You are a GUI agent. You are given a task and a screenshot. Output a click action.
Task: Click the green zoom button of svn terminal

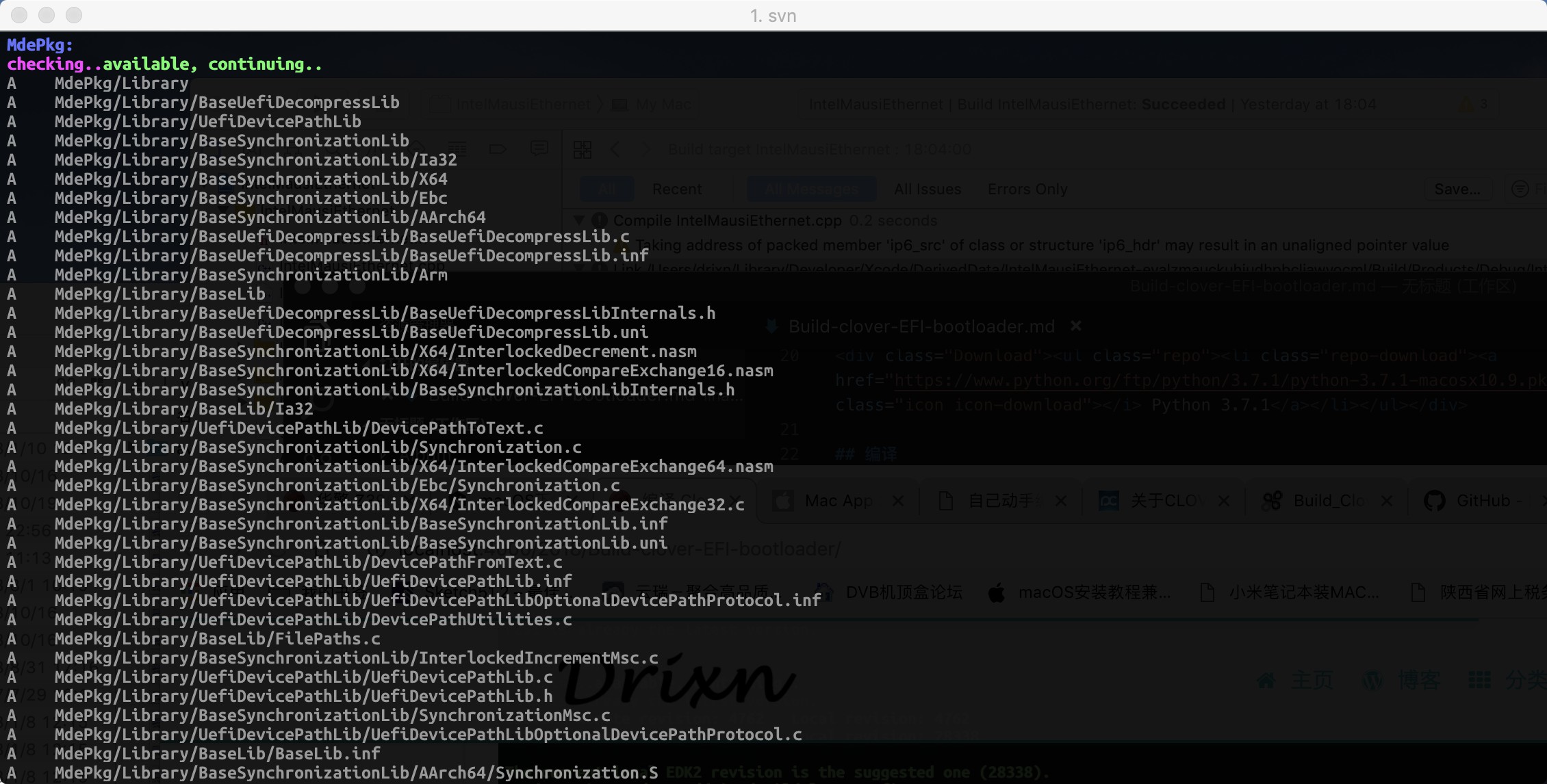point(74,15)
